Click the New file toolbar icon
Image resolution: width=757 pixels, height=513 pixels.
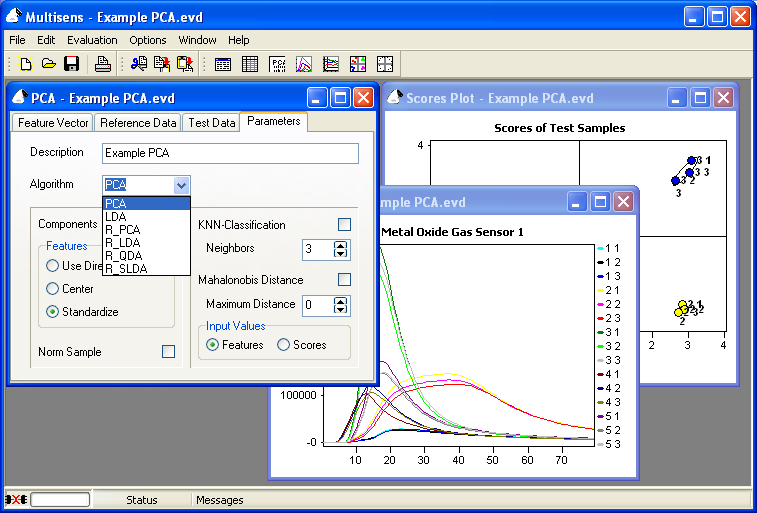[26, 64]
